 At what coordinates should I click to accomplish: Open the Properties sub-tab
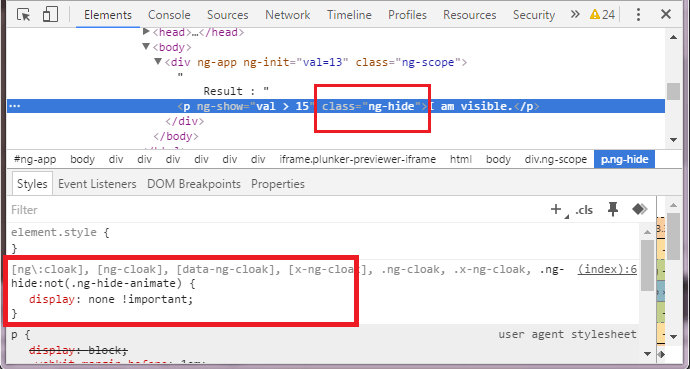(278, 184)
